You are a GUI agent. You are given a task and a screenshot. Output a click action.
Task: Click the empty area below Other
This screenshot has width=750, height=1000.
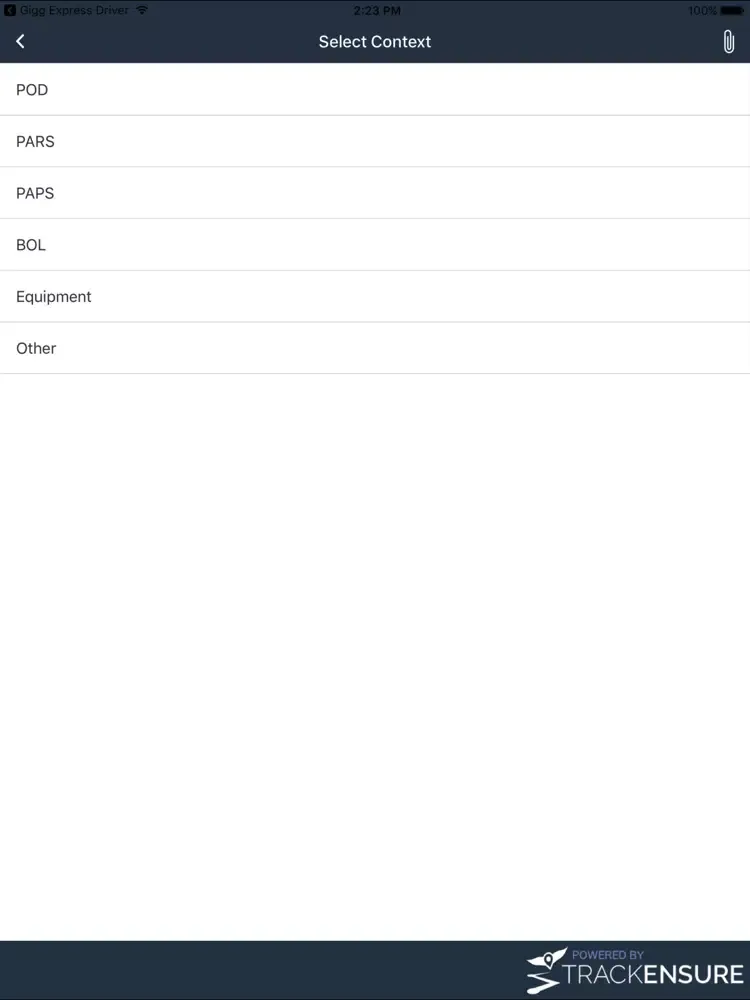point(375,650)
